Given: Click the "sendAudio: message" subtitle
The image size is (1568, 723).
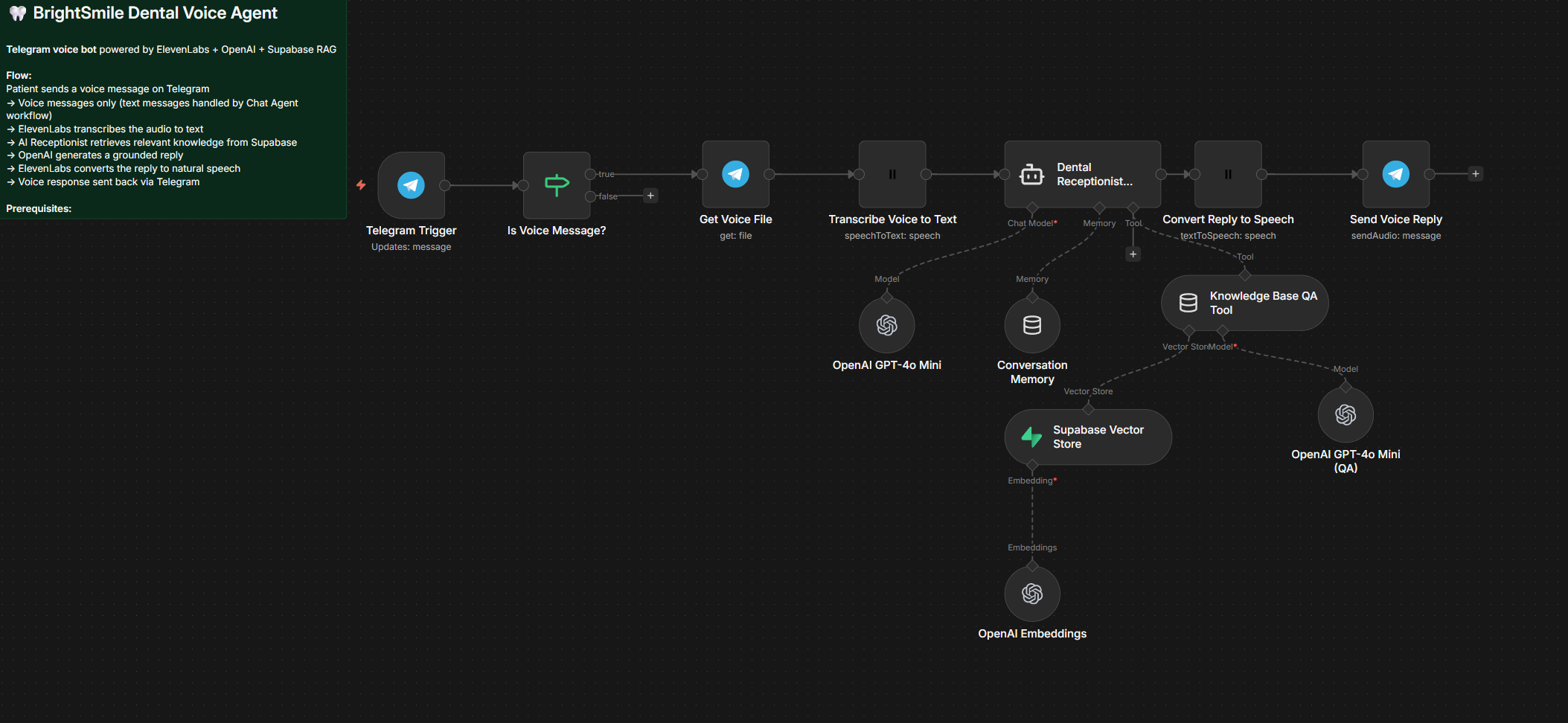Looking at the screenshot, I should click(x=1396, y=236).
